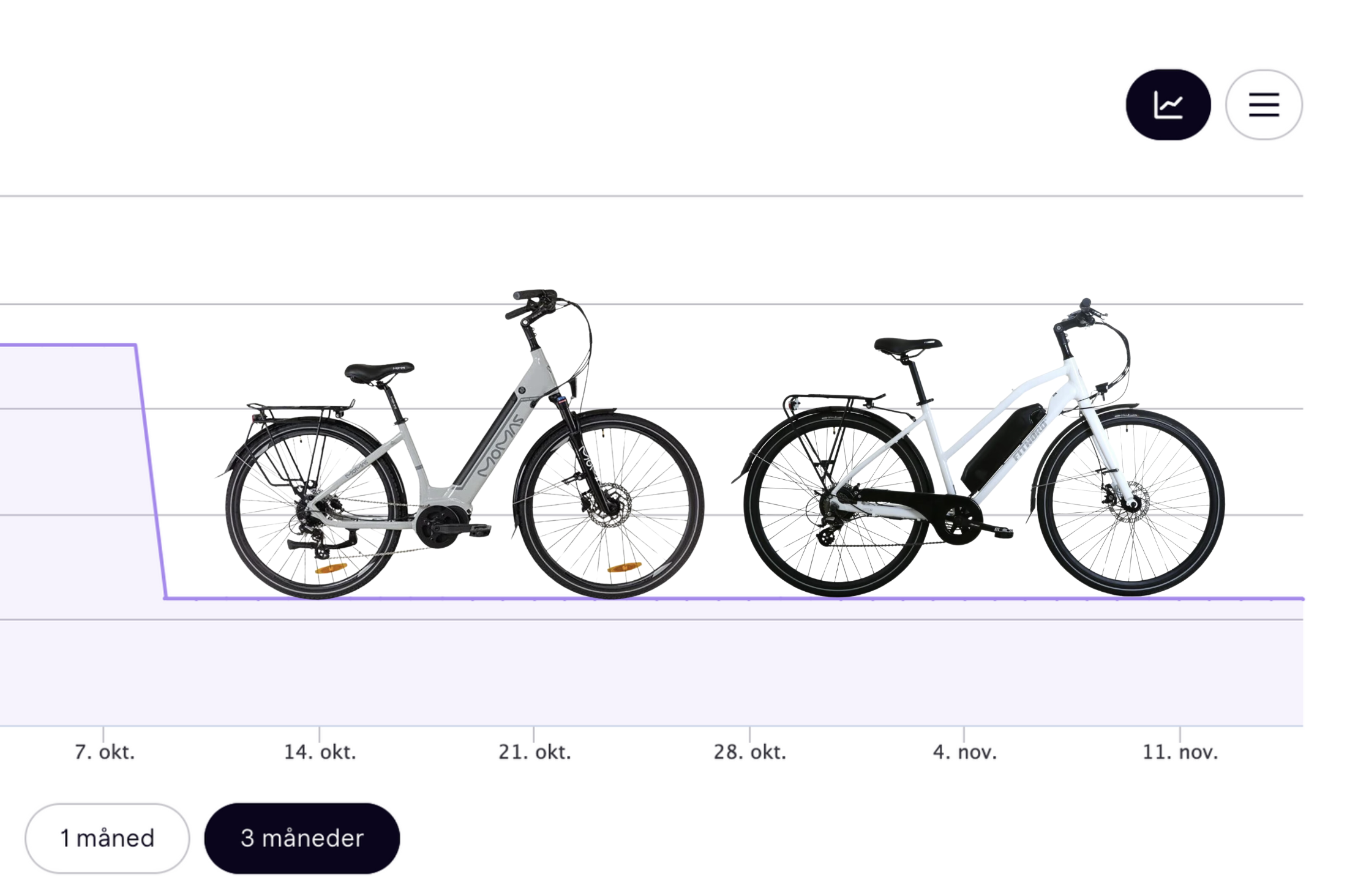Click the black battery on the white bike
Viewport: 1347px width, 896px height.
coord(1003,446)
